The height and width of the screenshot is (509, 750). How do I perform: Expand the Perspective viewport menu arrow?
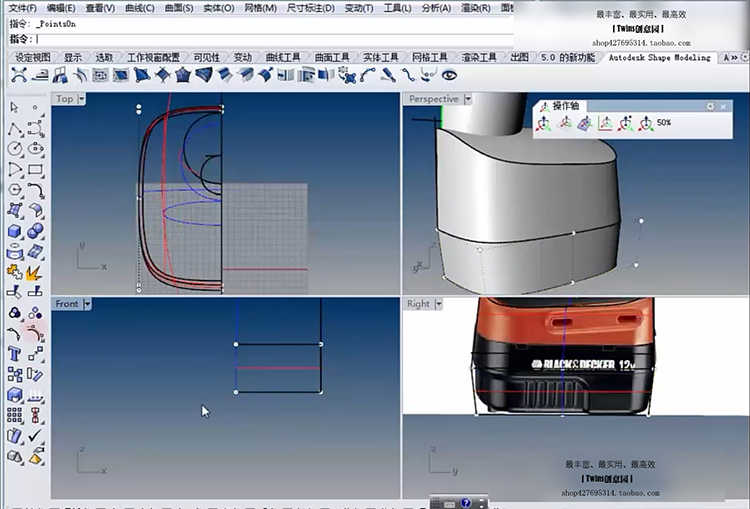pyautogui.click(x=468, y=99)
